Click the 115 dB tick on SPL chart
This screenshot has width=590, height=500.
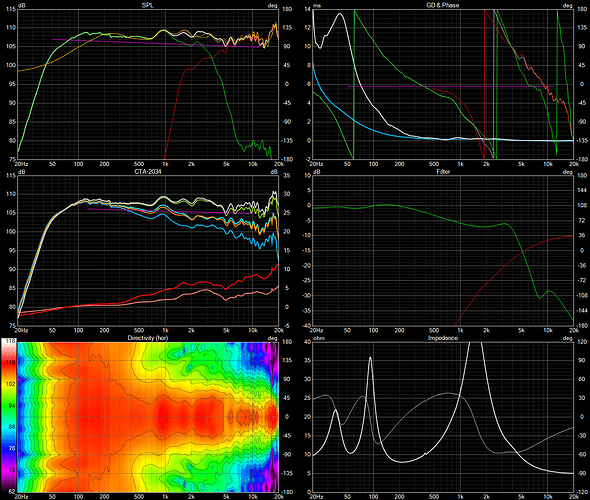pos(11,9)
